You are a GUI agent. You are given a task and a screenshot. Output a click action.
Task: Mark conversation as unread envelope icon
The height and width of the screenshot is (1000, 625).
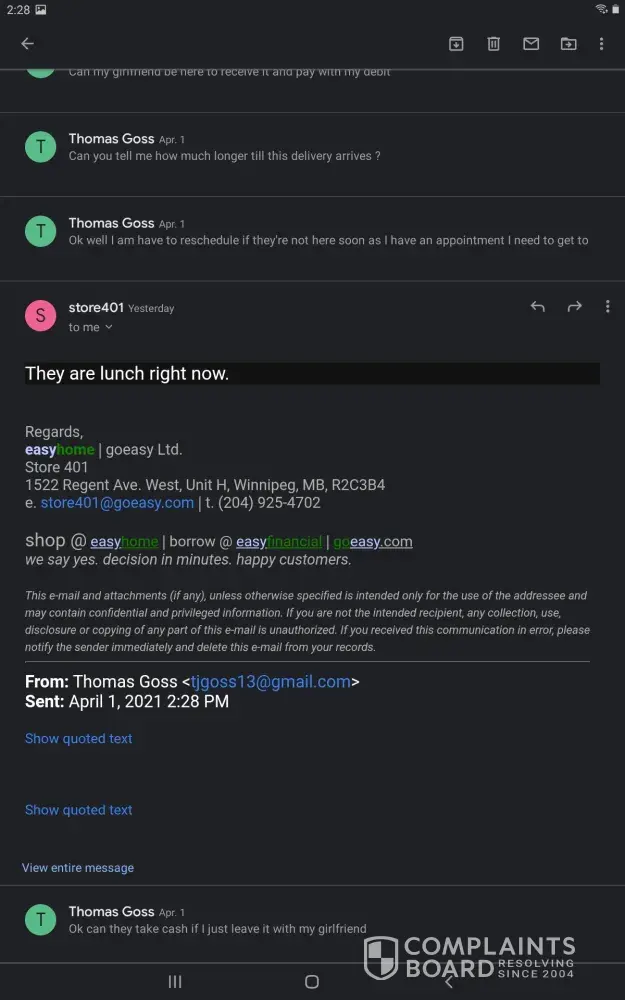click(531, 44)
